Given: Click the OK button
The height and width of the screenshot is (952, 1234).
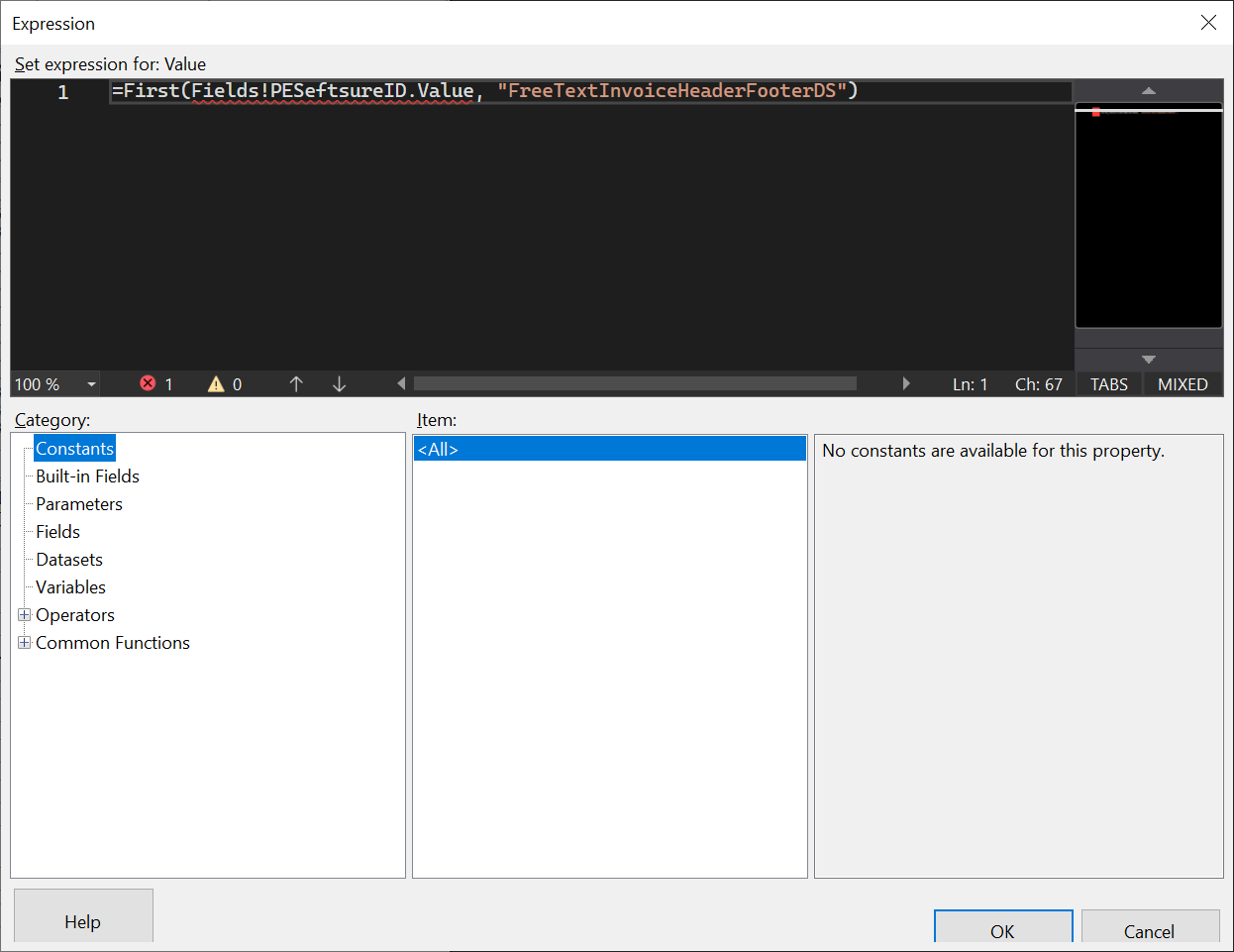Looking at the screenshot, I should point(1003,927).
